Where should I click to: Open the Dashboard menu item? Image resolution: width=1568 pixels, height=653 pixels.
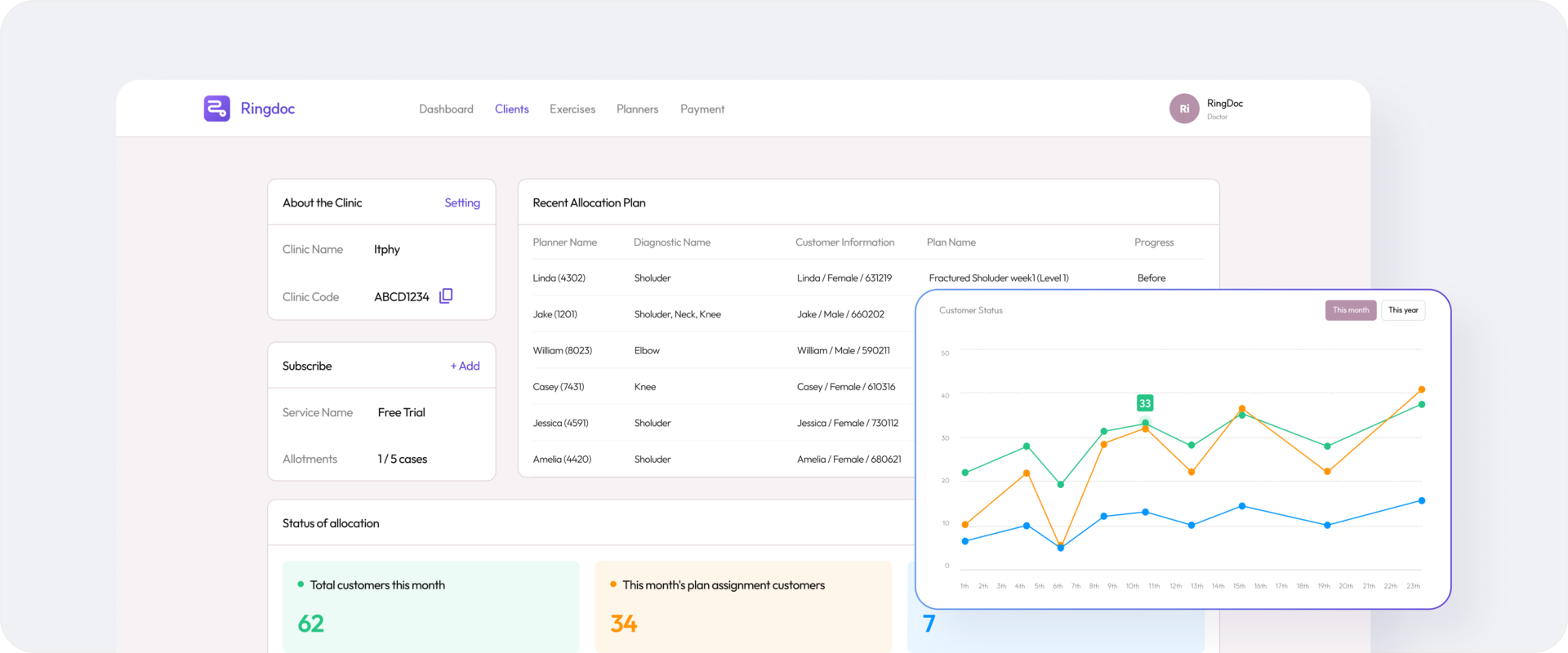[x=446, y=109]
